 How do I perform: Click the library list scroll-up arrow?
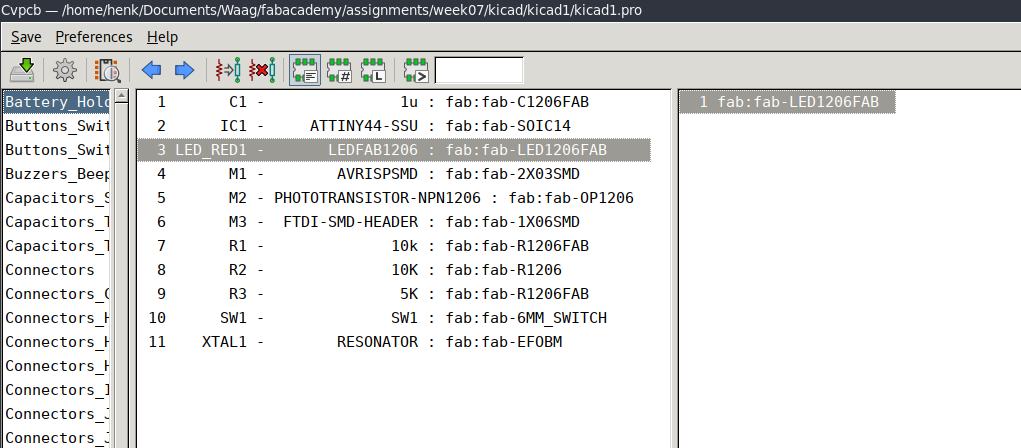click(x=121, y=96)
